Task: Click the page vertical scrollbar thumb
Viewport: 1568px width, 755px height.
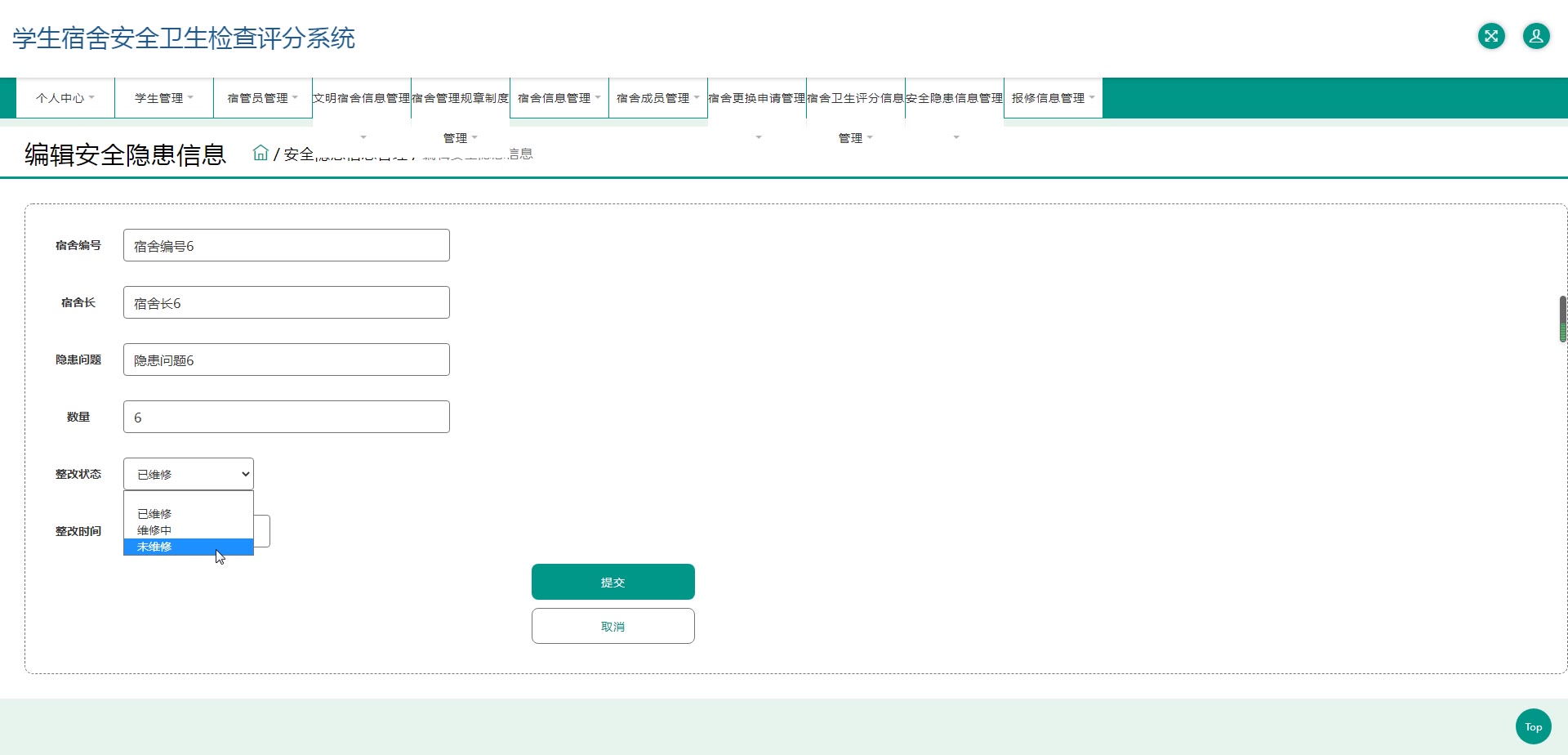Action: coord(1562,319)
